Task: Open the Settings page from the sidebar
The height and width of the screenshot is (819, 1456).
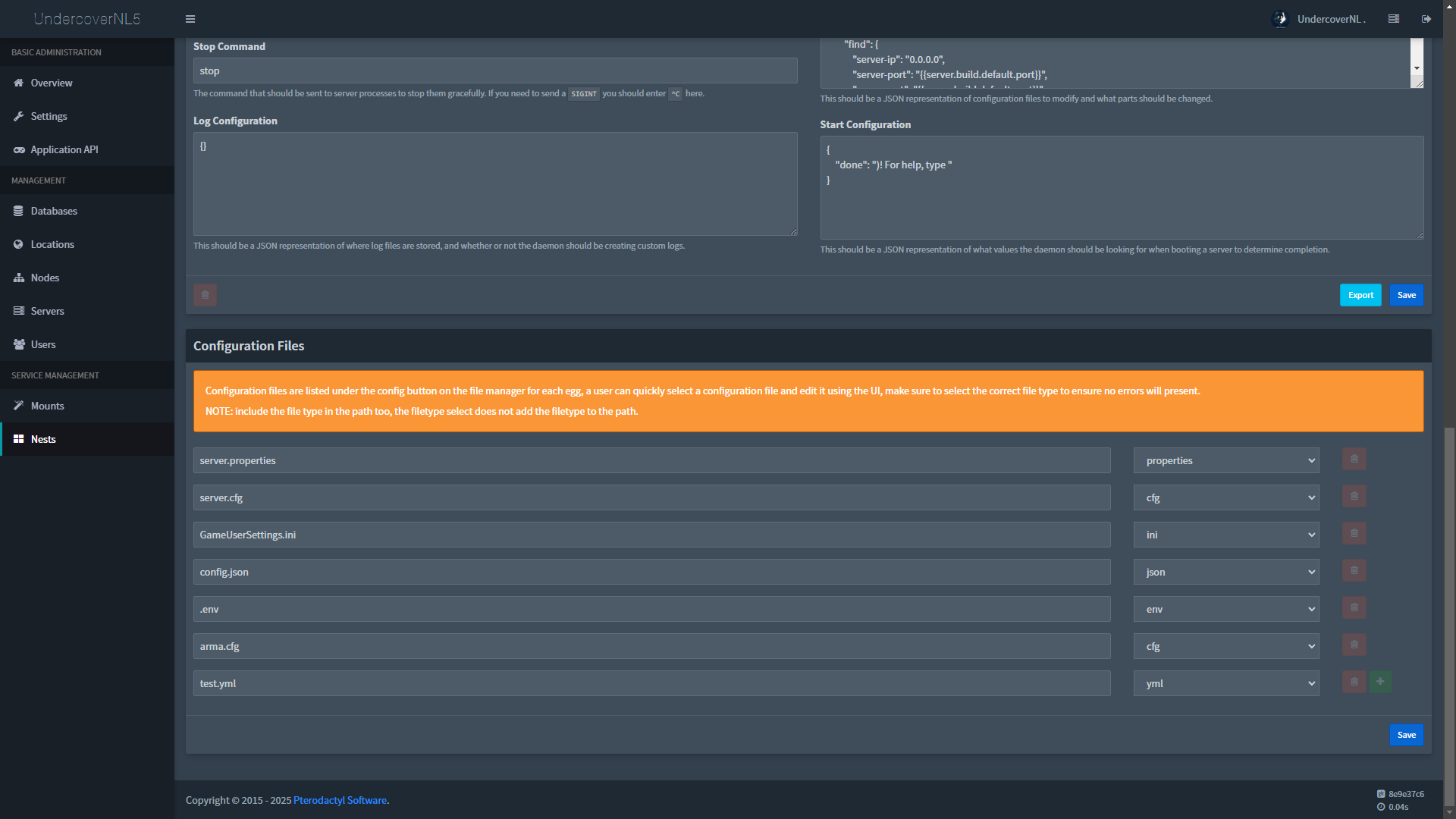Action: [x=49, y=116]
